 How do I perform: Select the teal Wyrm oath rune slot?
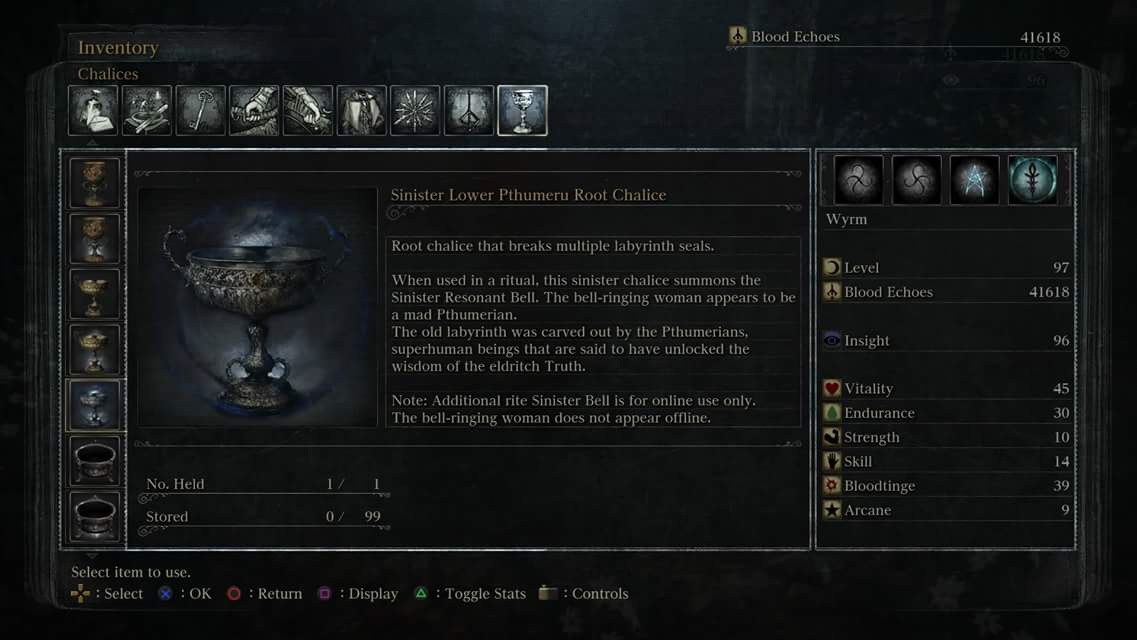(x=1033, y=179)
